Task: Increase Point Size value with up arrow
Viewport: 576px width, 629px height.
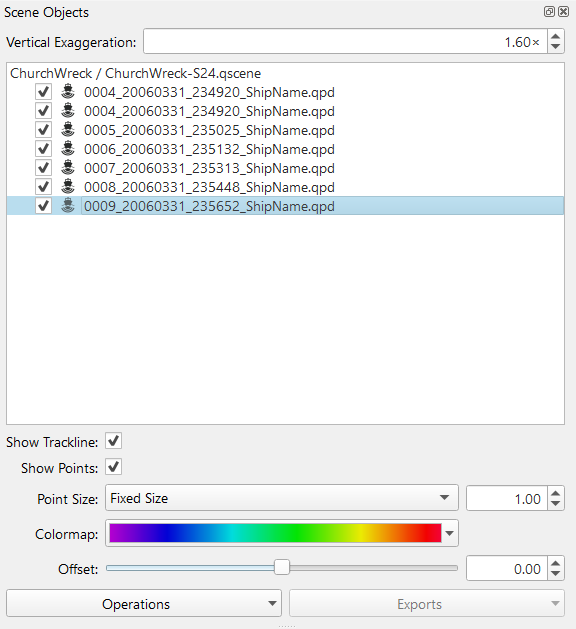Action: point(556,493)
